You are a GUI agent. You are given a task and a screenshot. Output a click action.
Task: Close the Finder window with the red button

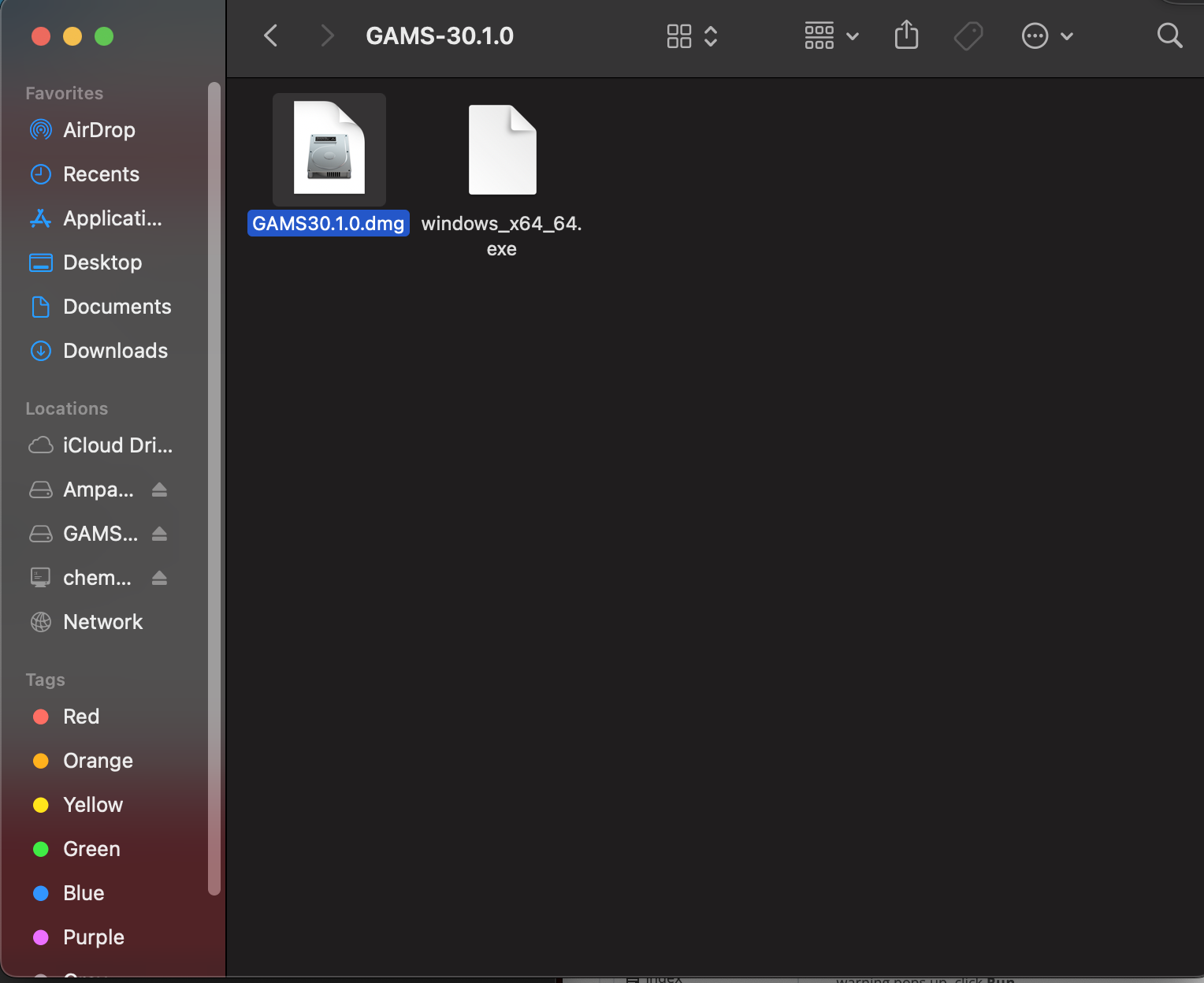coord(41,36)
